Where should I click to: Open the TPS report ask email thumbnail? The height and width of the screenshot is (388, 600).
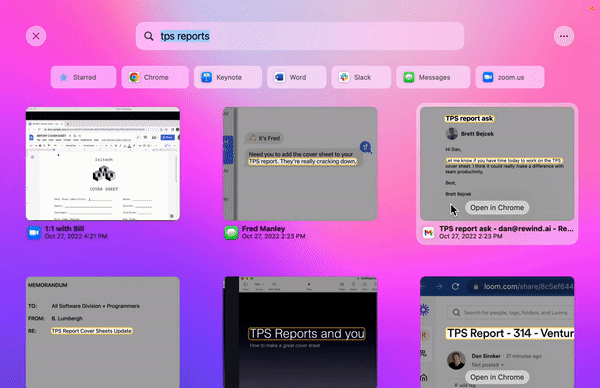point(497,164)
